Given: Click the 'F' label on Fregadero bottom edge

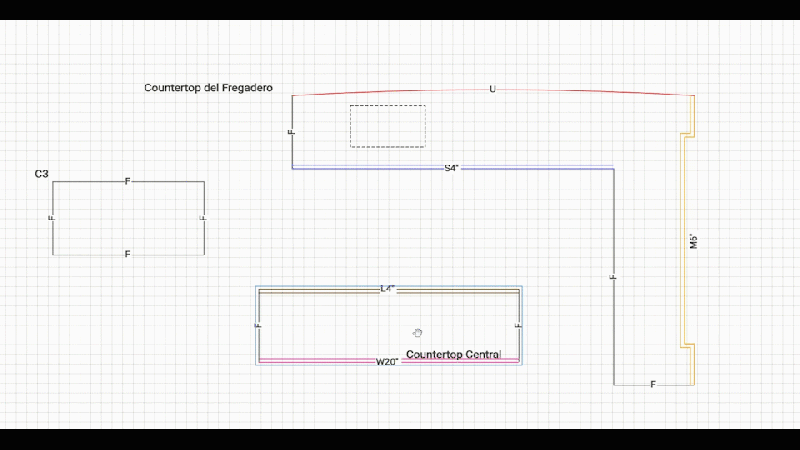Looking at the screenshot, I should pyautogui.click(x=653, y=384).
